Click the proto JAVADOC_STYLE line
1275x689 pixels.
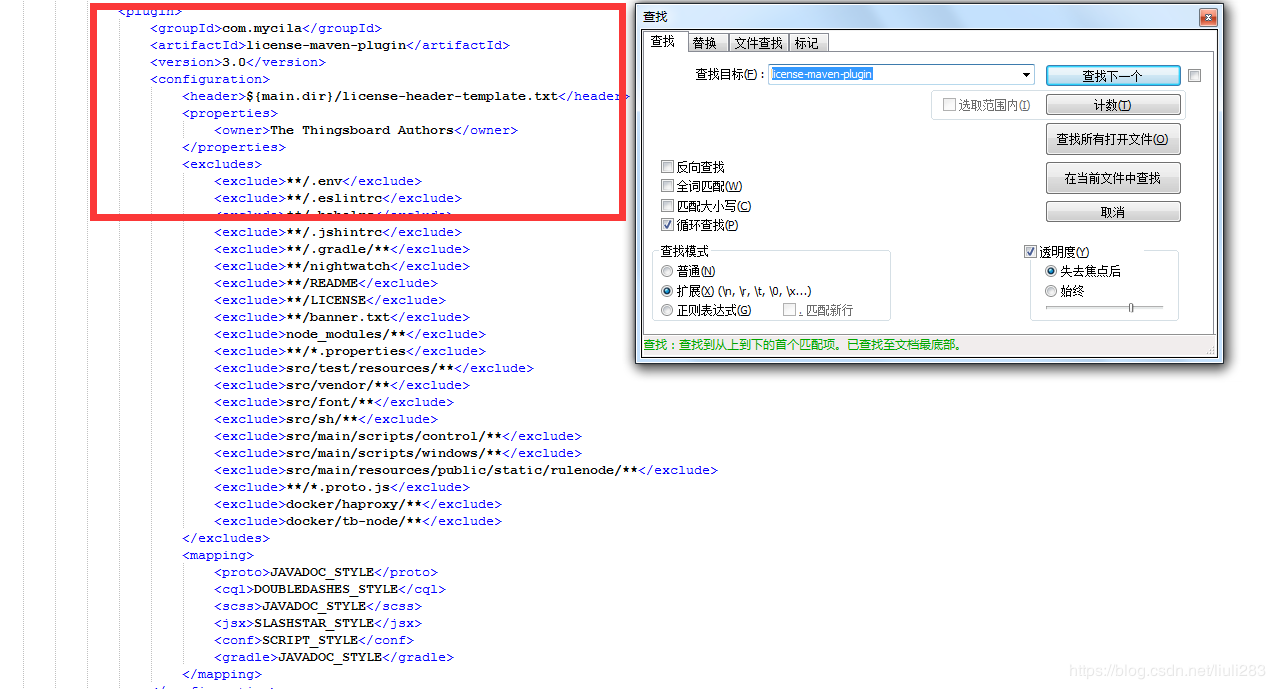pyautogui.click(x=326, y=572)
